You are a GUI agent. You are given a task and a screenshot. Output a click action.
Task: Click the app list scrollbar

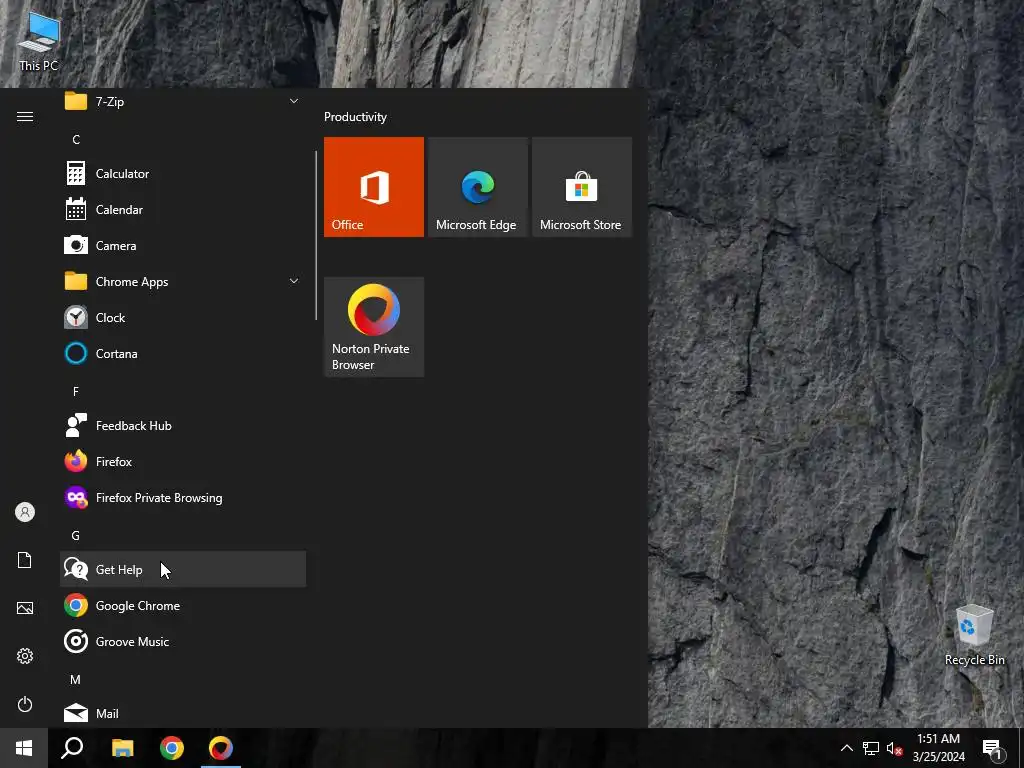click(316, 235)
